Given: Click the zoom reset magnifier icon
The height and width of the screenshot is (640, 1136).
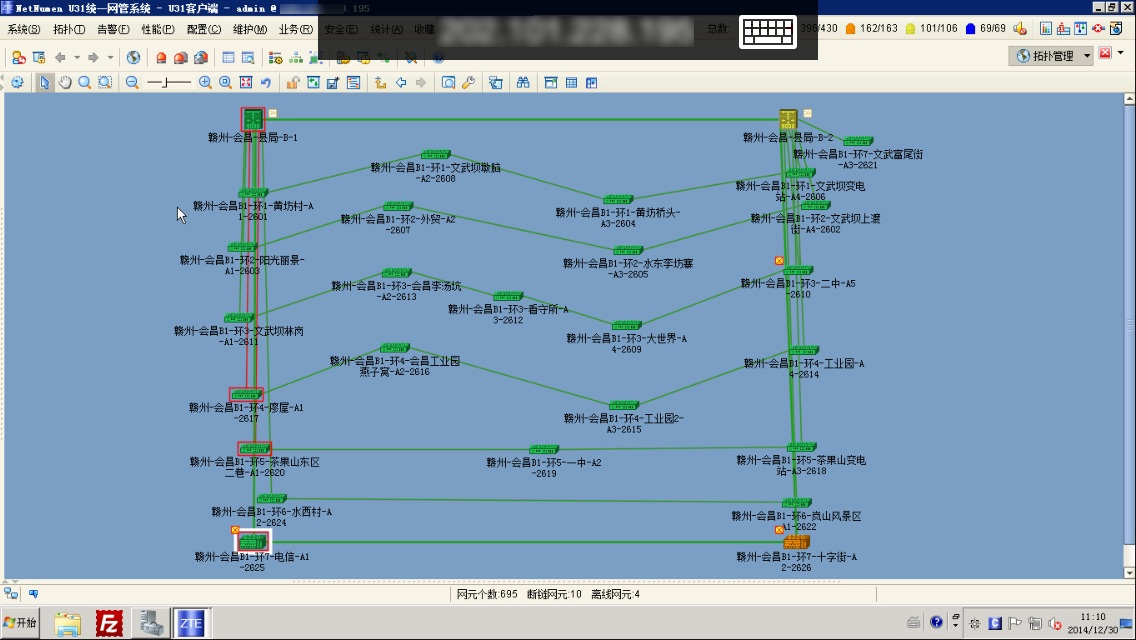Looking at the screenshot, I should (x=225, y=83).
